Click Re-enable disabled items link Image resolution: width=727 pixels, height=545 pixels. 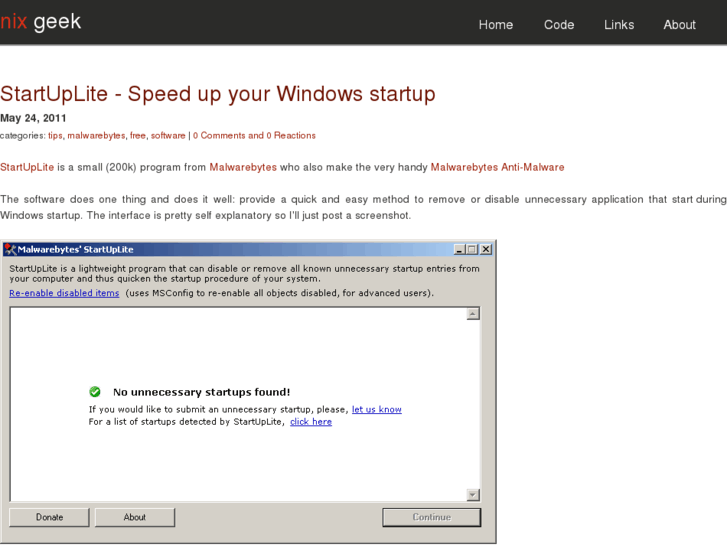tap(64, 293)
